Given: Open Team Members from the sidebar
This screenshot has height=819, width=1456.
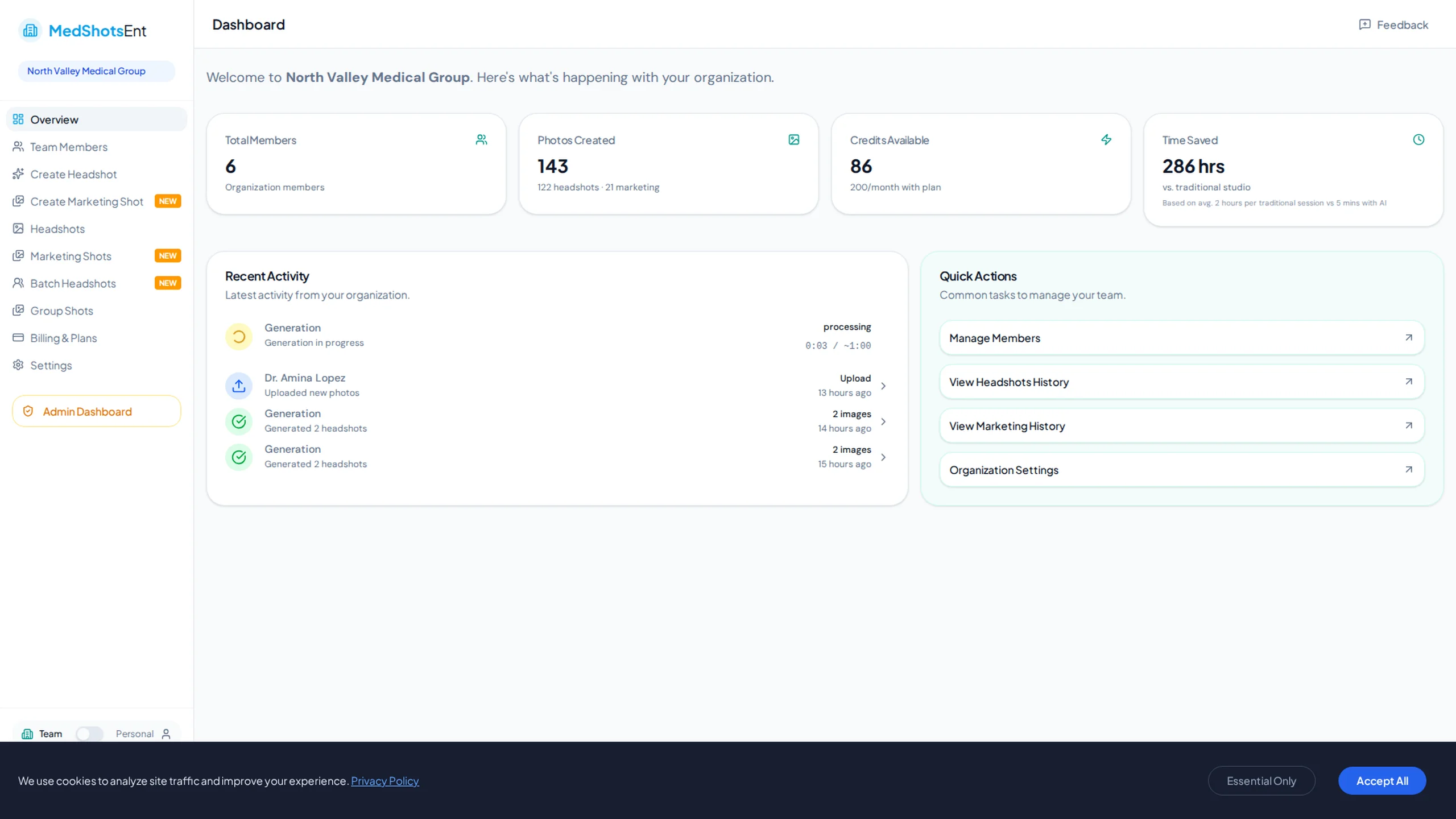Looking at the screenshot, I should [68, 147].
